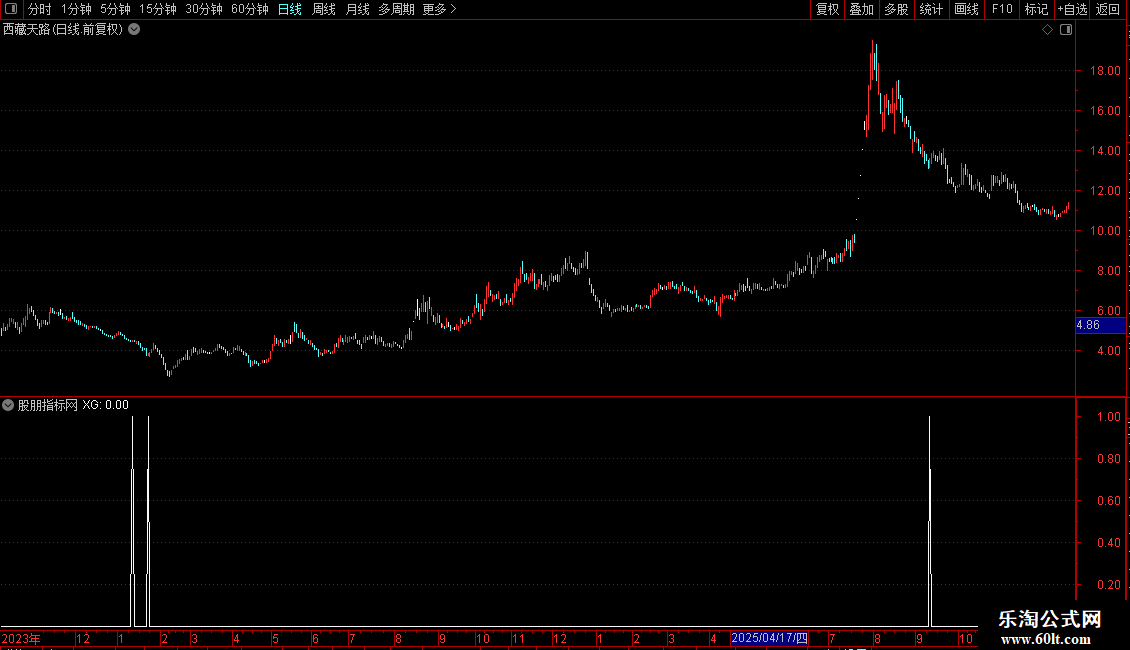
Task: Open dropdown beside 西藏天路 chart title
Action: tap(134, 30)
